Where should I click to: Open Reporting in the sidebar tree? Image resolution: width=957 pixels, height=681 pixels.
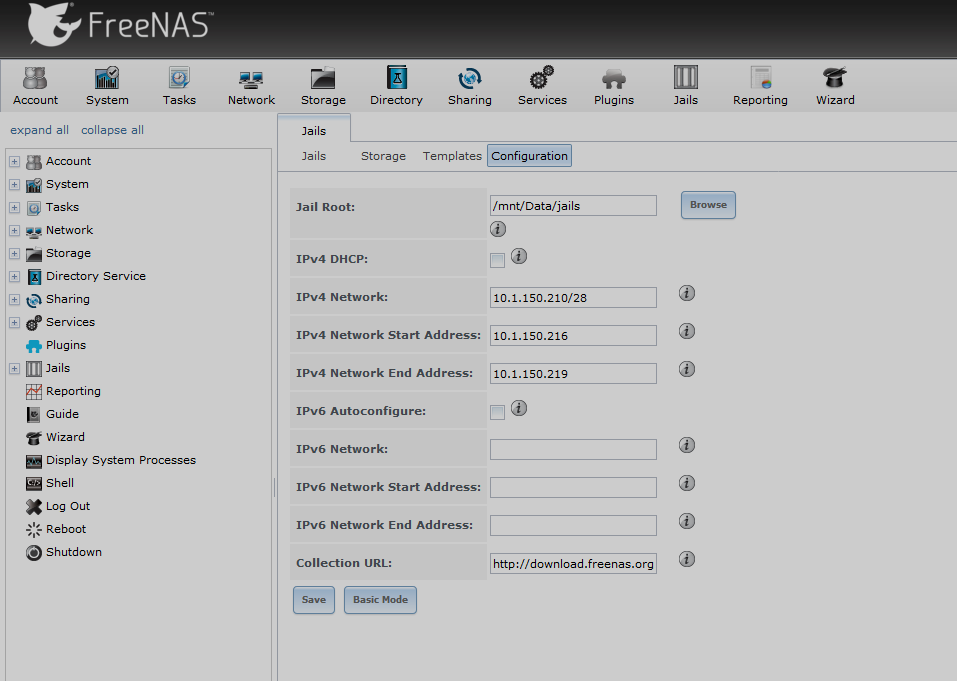point(63,391)
